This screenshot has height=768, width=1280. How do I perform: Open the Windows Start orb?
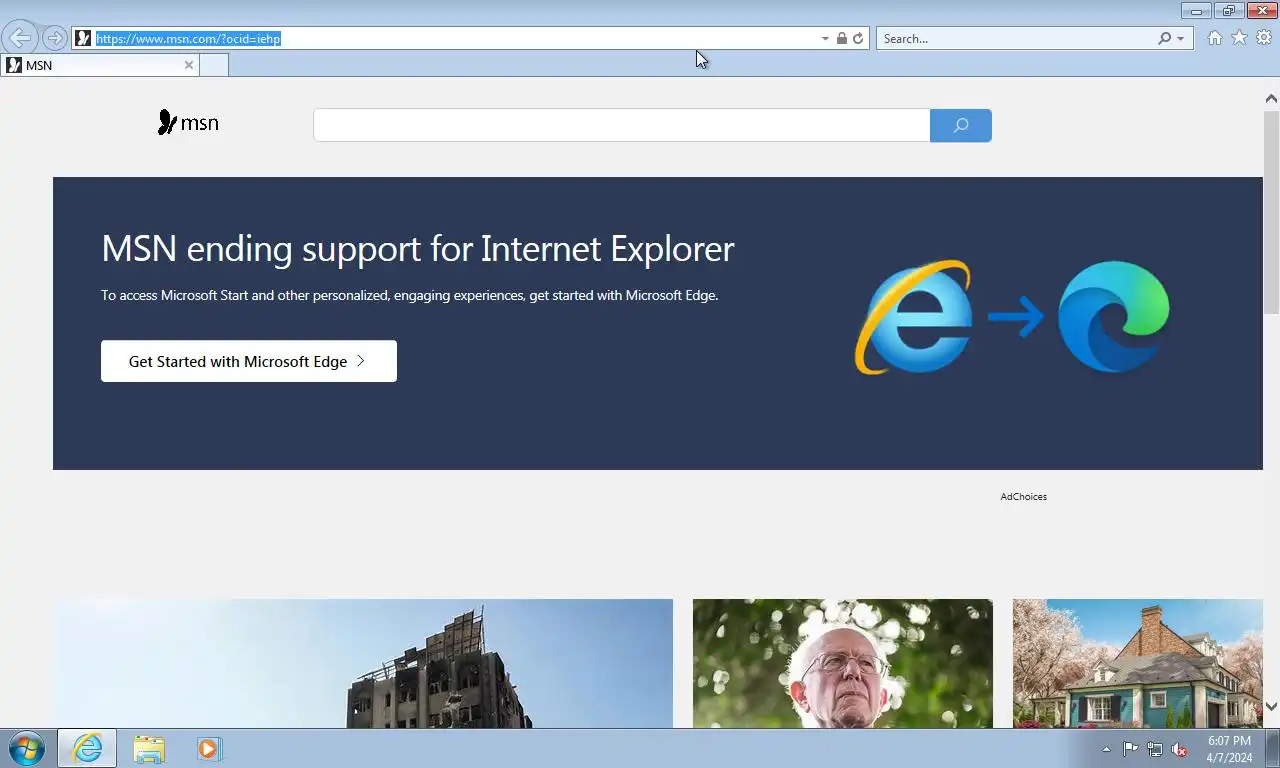click(x=26, y=748)
